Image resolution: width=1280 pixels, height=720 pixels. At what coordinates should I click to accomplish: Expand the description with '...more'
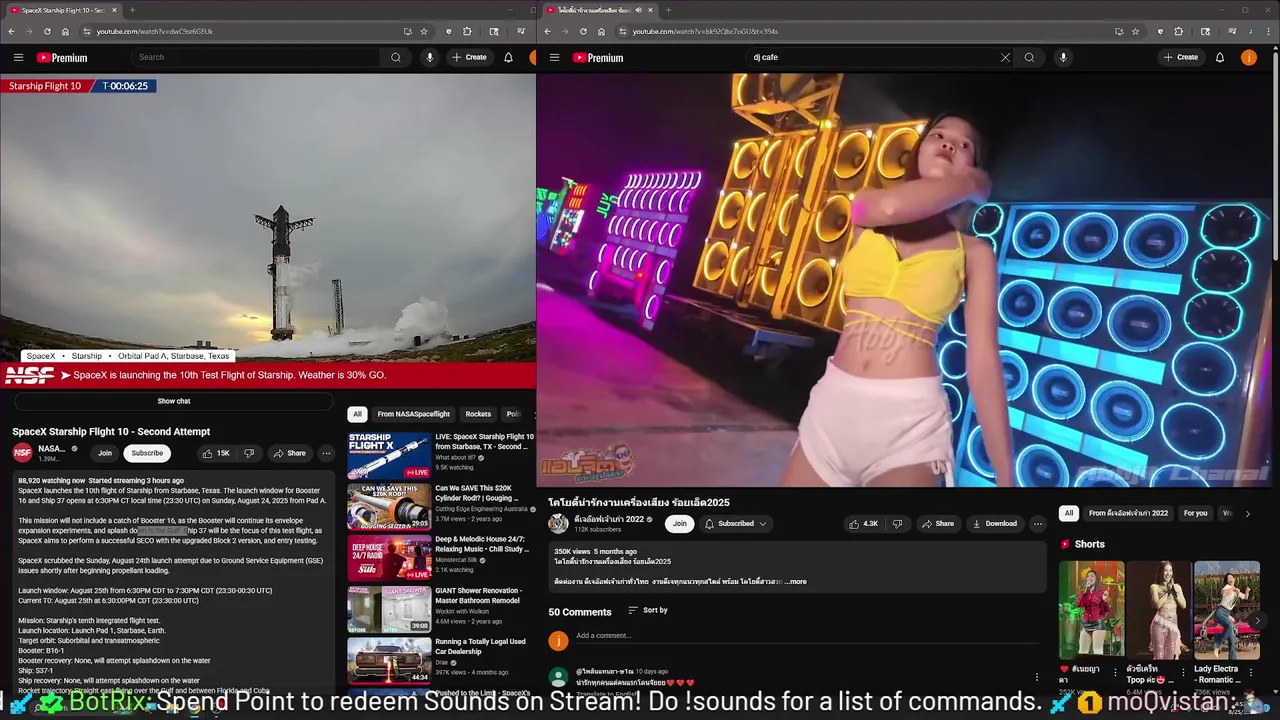[796, 581]
